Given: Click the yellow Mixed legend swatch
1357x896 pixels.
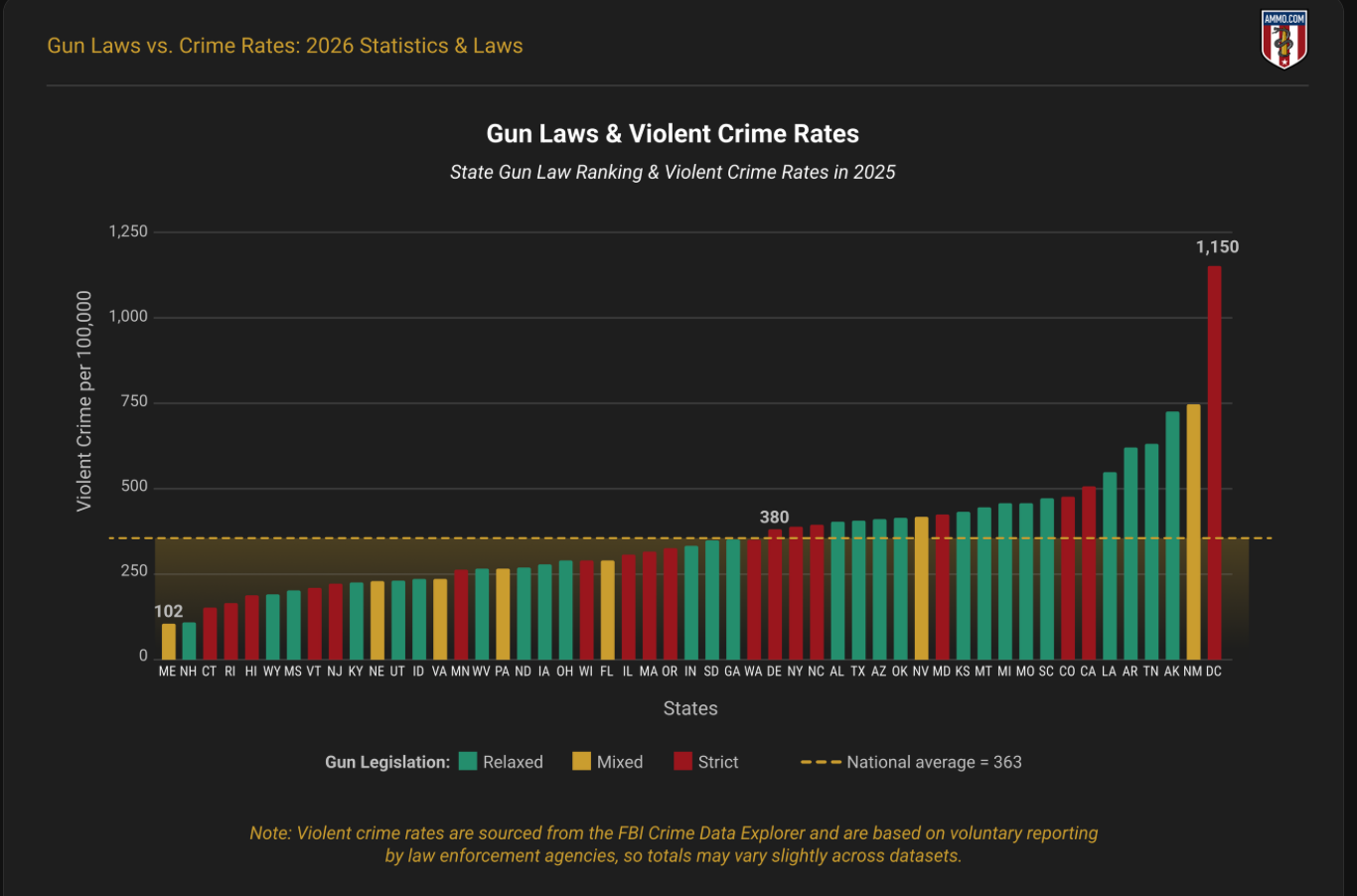Looking at the screenshot, I should tap(581, 762).
